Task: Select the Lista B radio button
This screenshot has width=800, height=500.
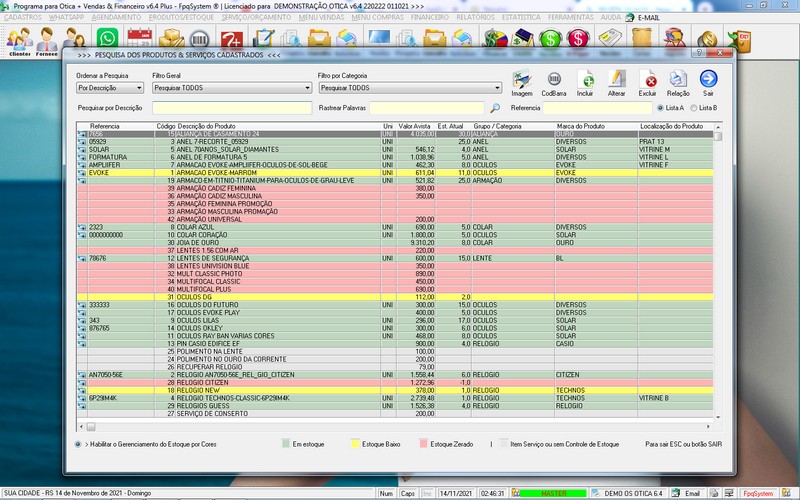Action: (694, 107)
